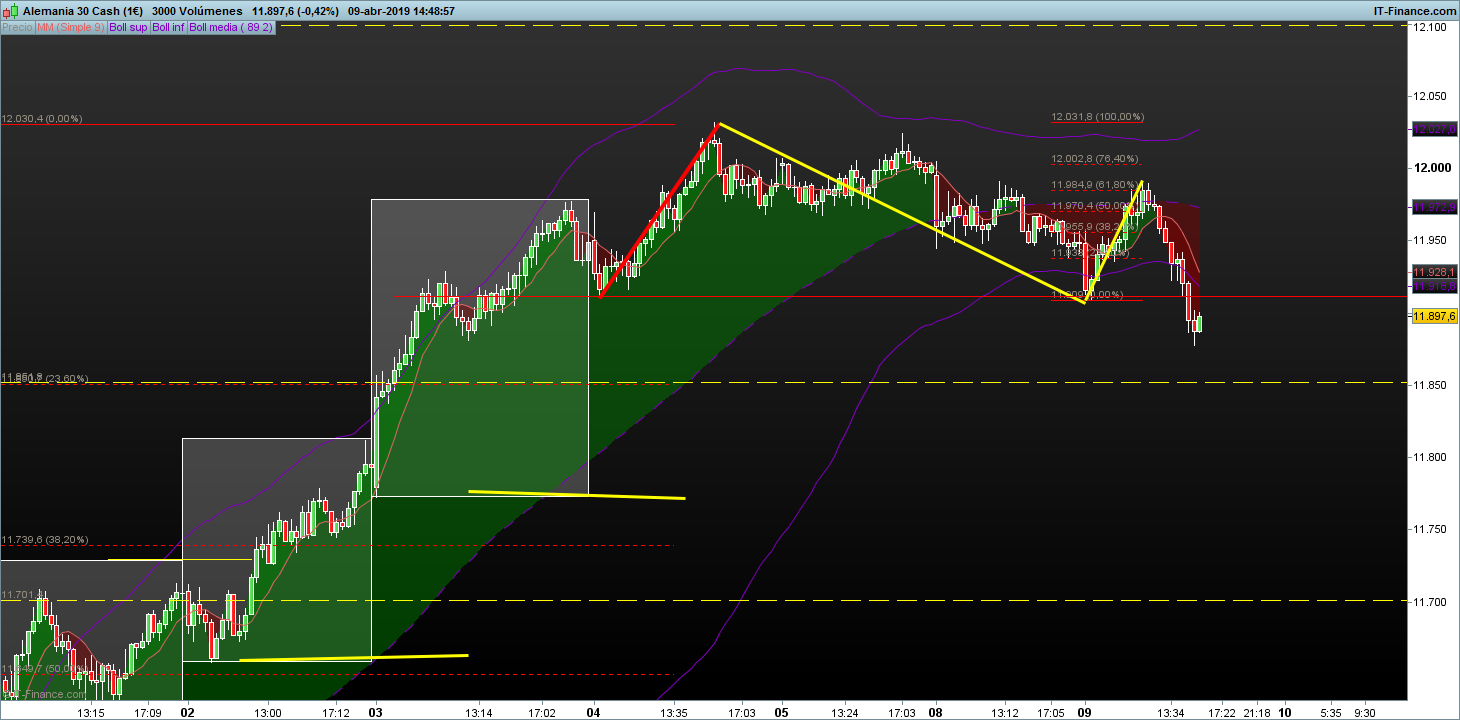Click the 12.027,0 Bollinger price tag

click(x=1433, y=129)
